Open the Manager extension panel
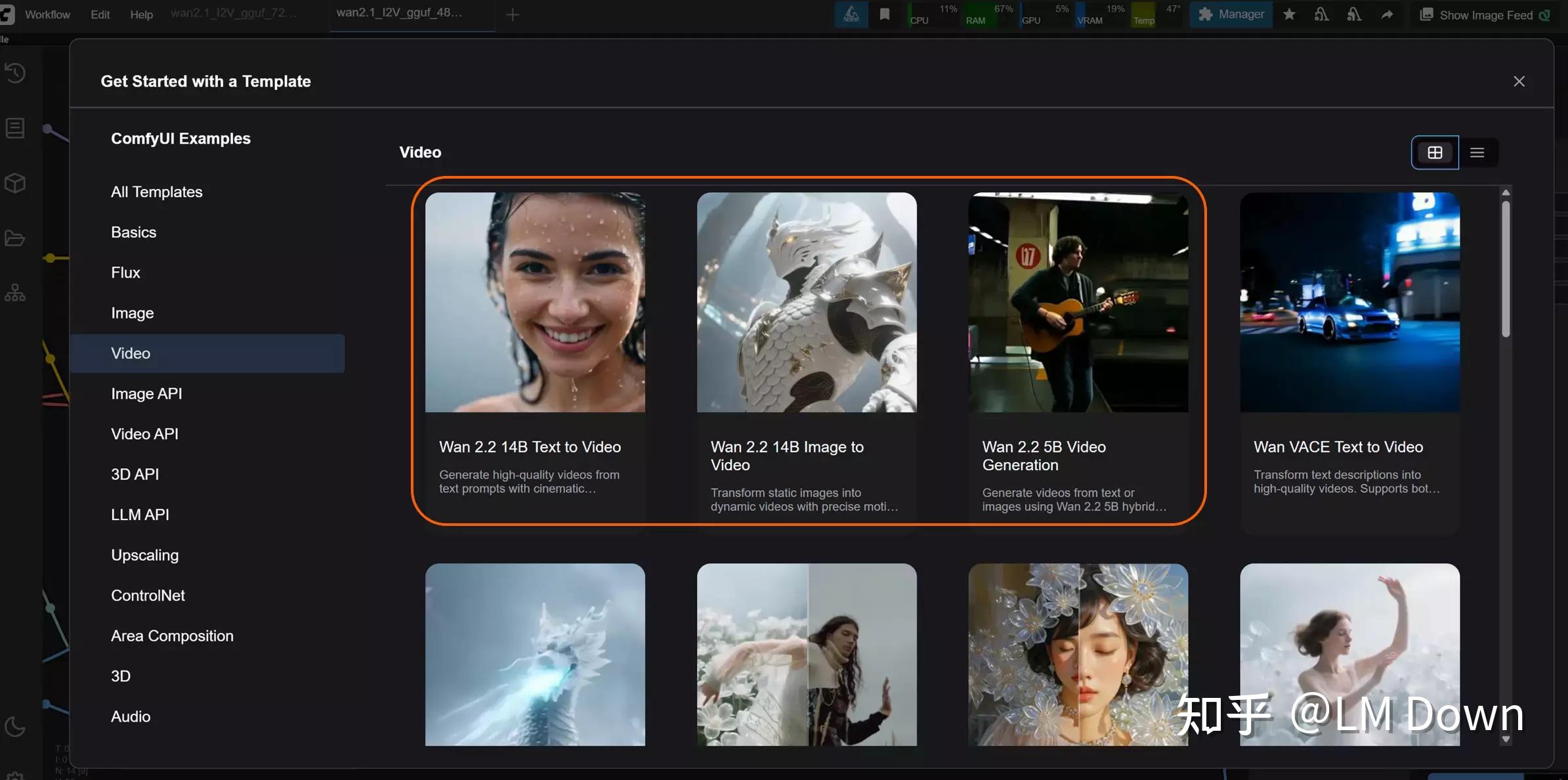This screenshot has height=780, width=1568. click(x=1231, y=14)
